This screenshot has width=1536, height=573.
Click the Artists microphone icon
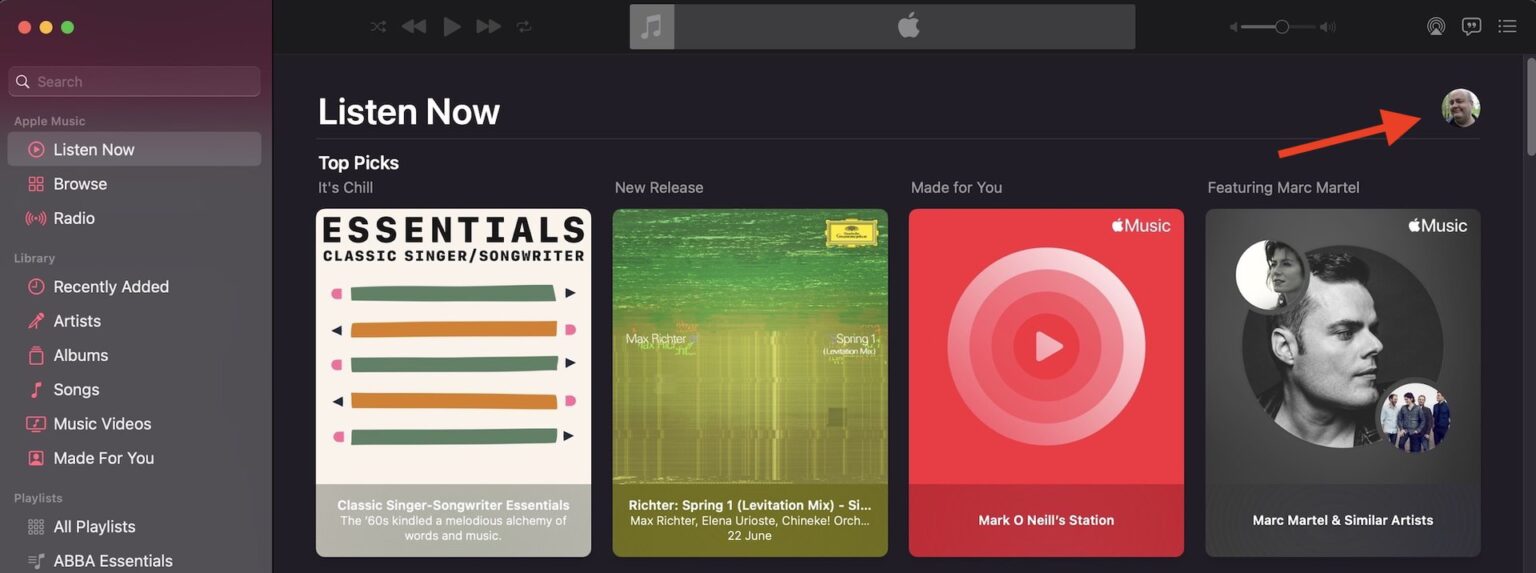[x=36, y=321]
